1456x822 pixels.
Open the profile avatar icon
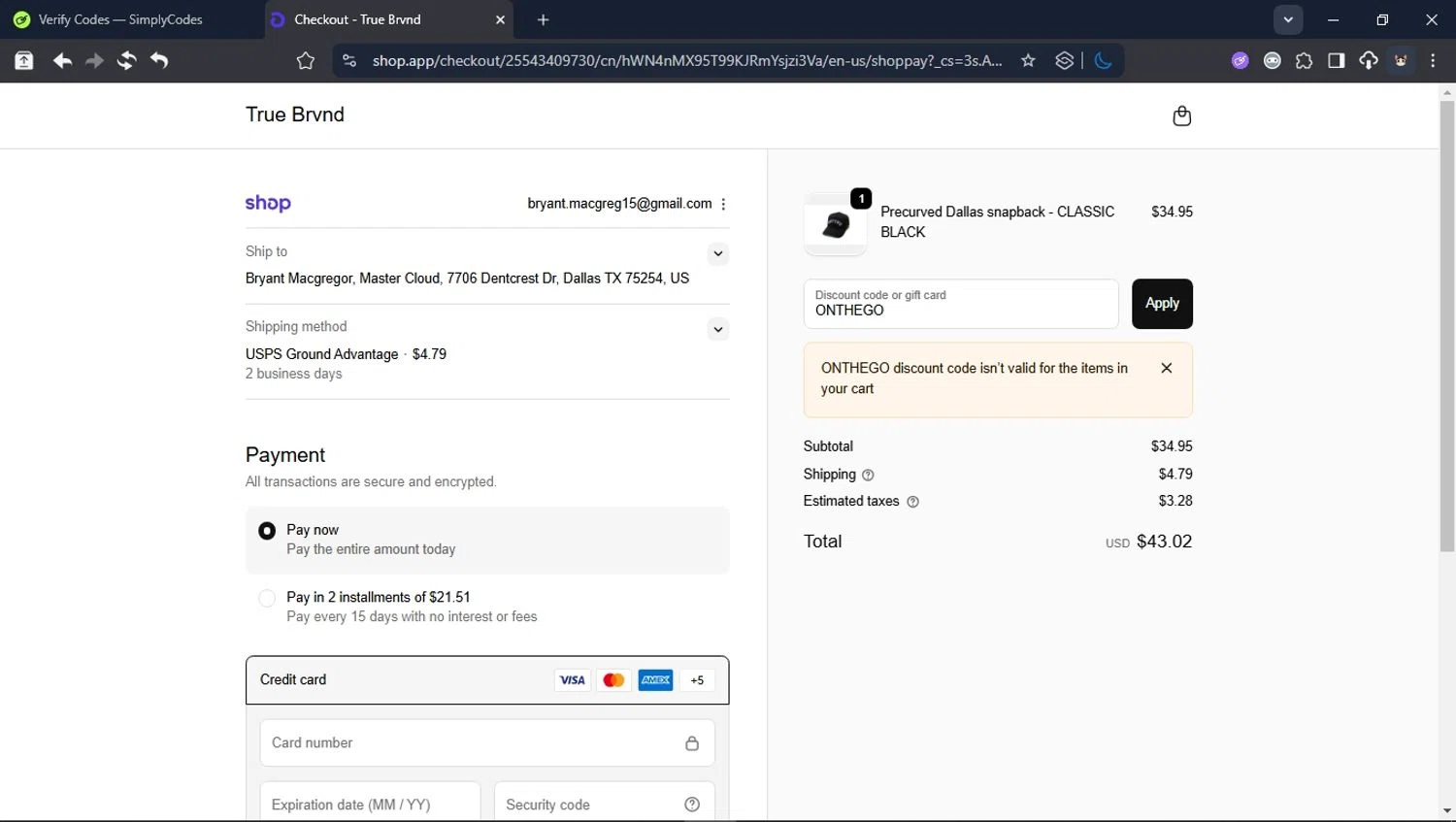[1401, 60]
